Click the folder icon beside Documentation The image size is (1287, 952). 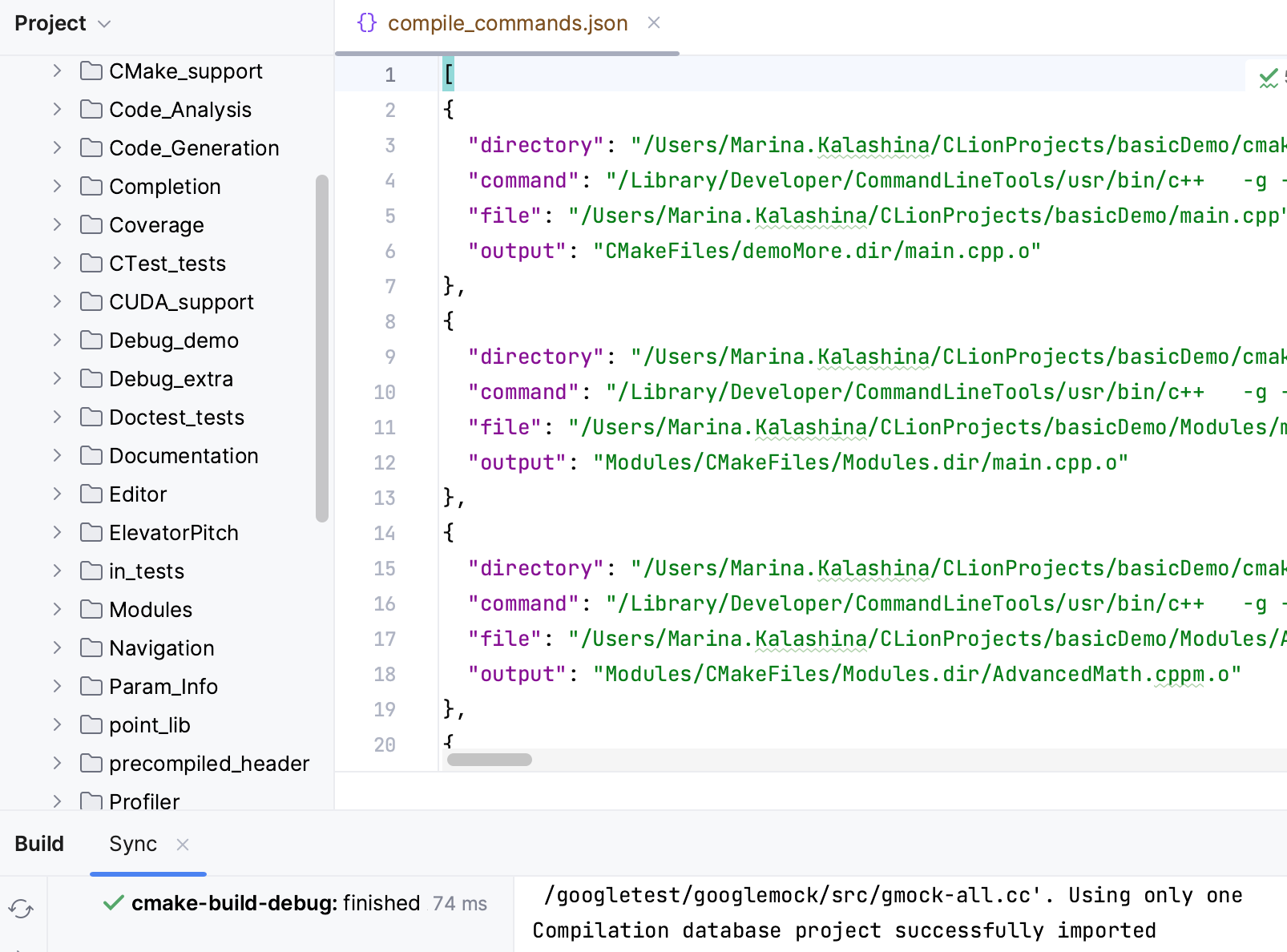tap(90, 455)
